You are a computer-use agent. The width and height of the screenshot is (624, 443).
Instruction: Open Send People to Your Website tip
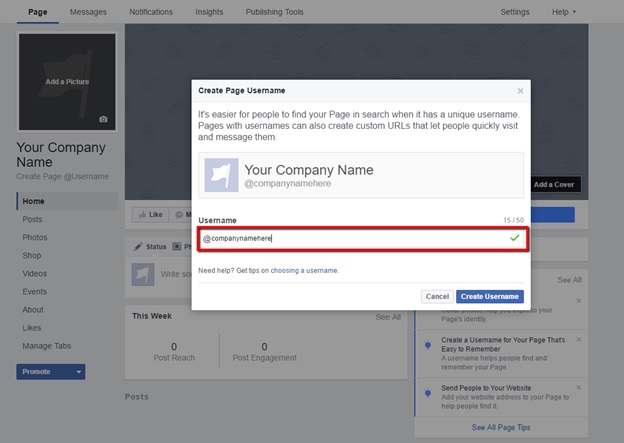click(486, 388)
